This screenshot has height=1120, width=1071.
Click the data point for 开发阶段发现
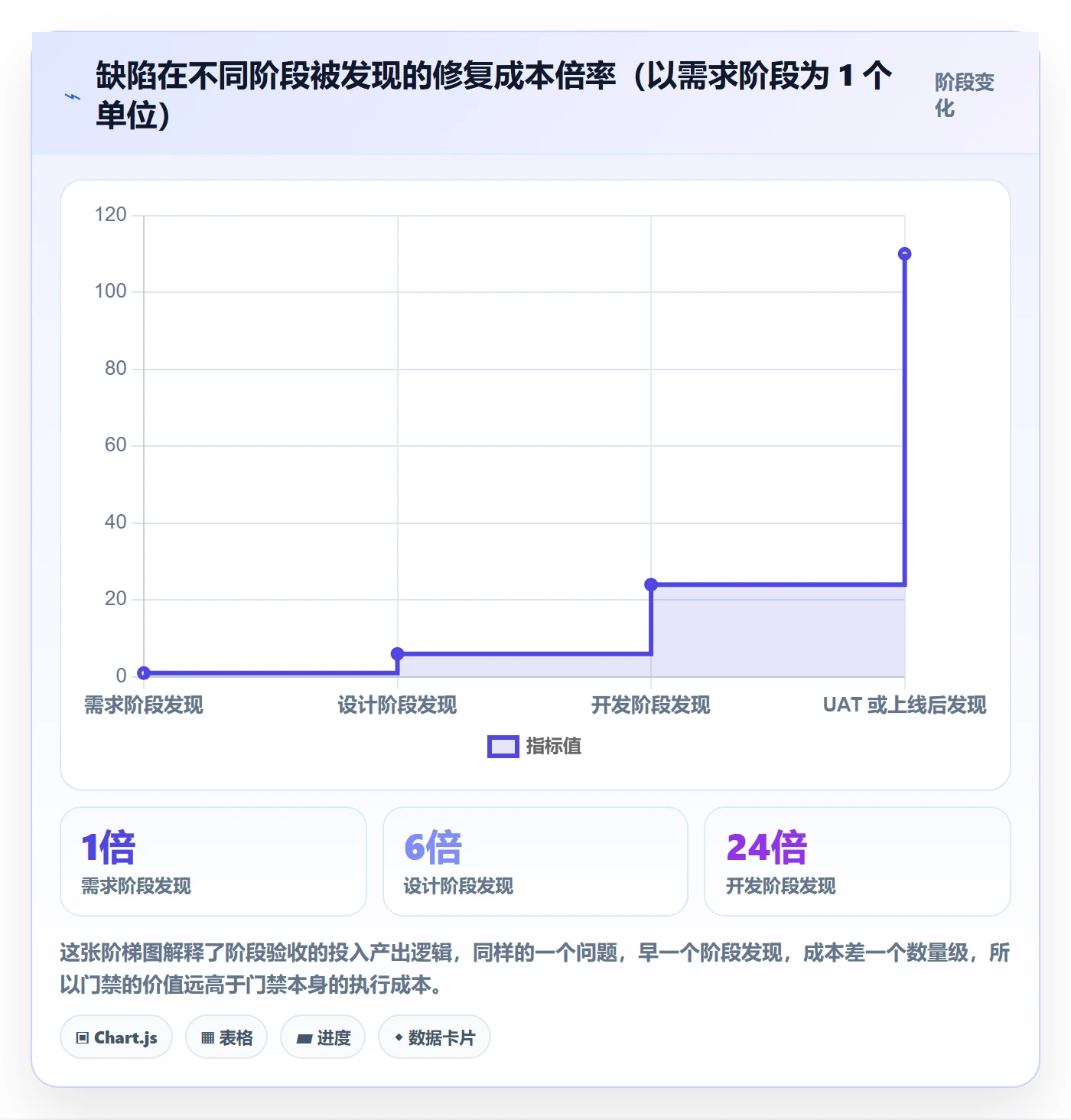[651, 584]
